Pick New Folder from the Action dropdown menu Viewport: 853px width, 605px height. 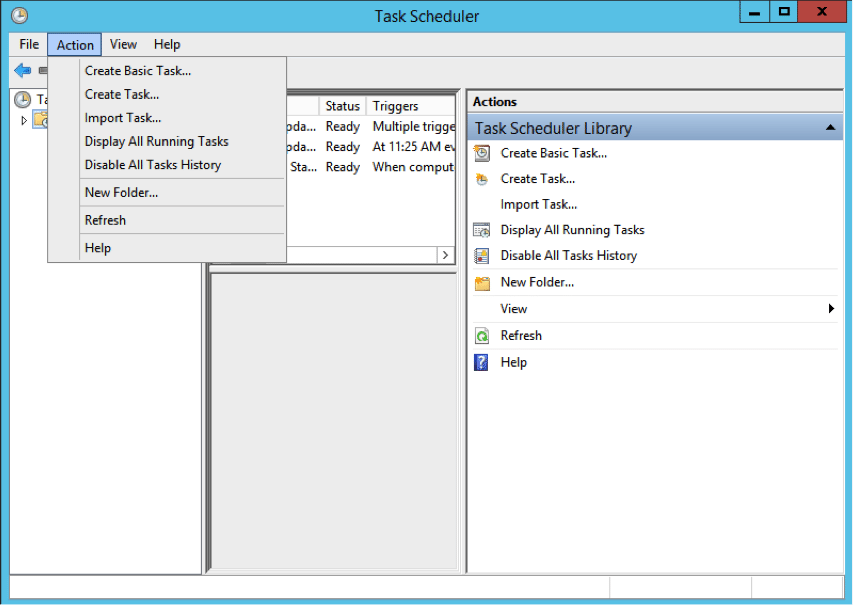coord(121,192)
